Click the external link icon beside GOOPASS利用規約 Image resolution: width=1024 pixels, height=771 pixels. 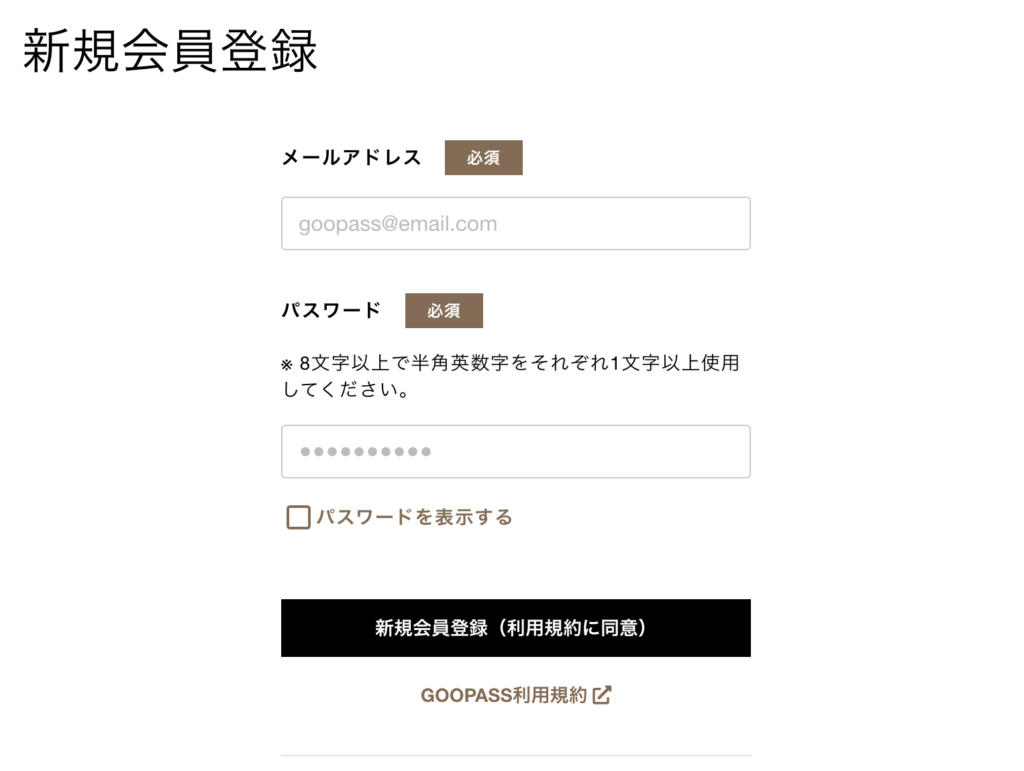(x=602, y=695)
